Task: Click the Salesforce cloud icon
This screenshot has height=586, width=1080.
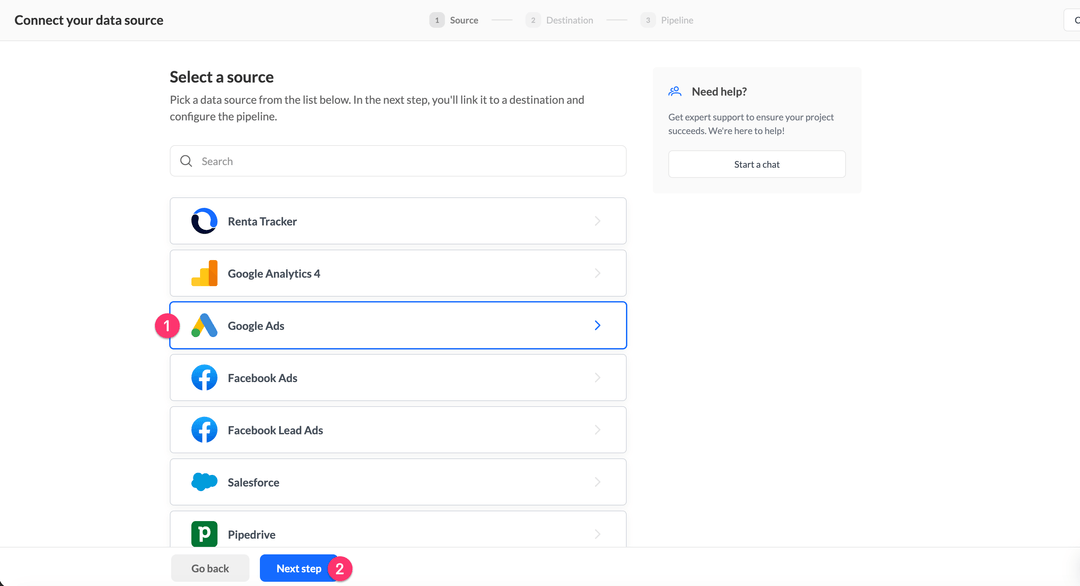Action: 204,482
